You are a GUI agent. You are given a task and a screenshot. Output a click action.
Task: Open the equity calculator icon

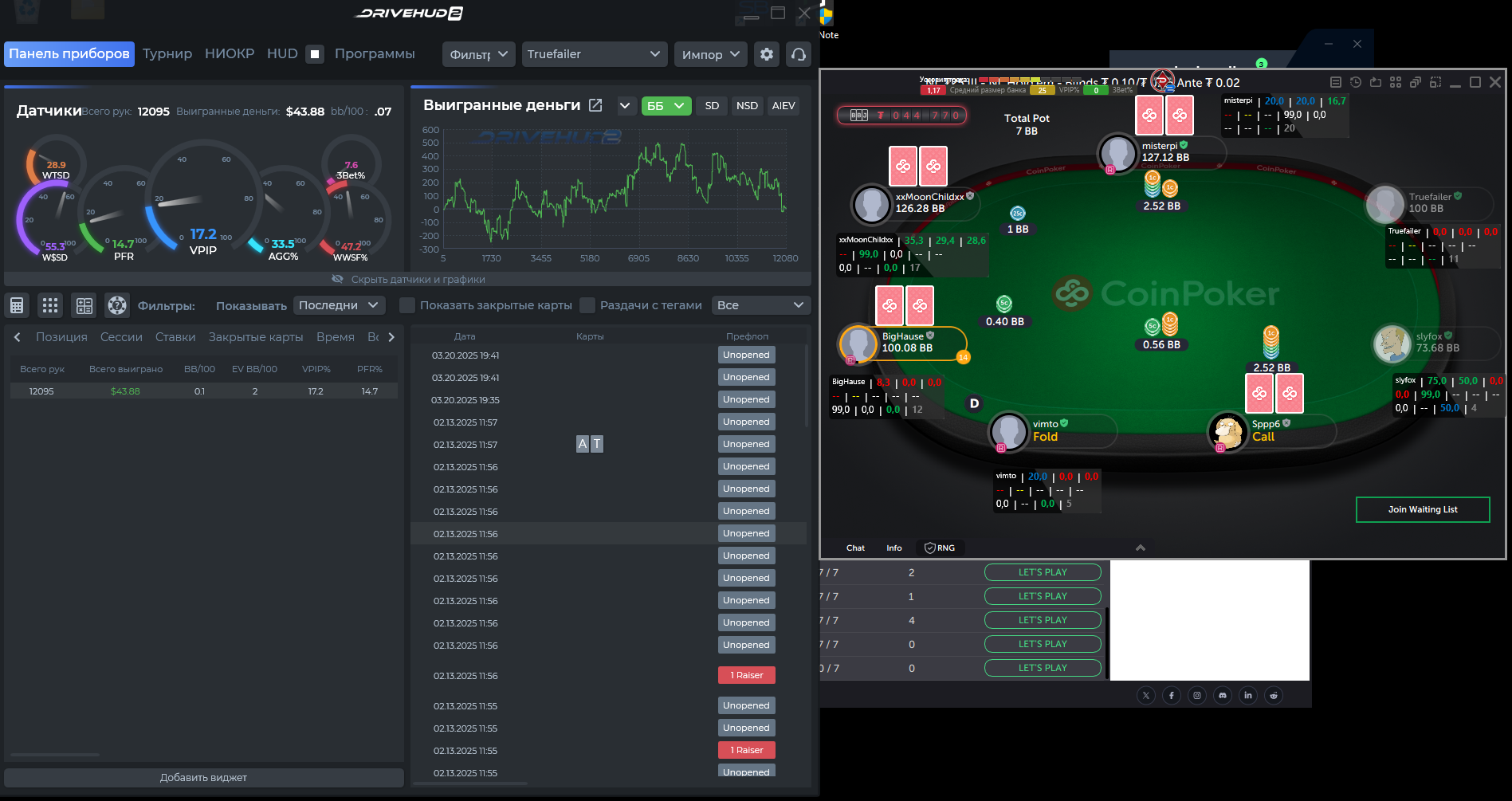pos(84,305)
